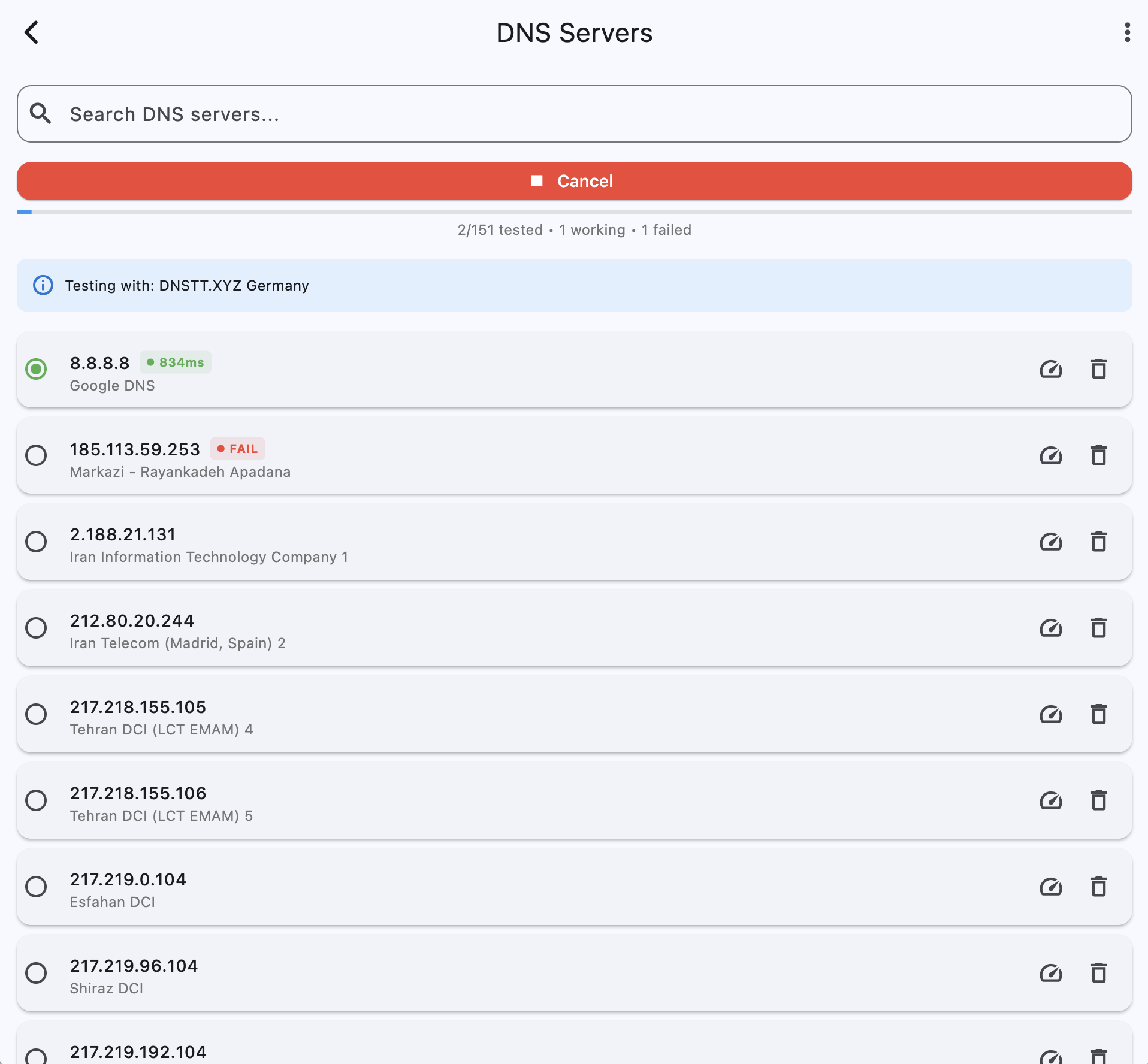The width and height of the screenshot is (1148, 1064).
Task: Select radio for 217.219.96.104
Action: (x=36, y=973)
